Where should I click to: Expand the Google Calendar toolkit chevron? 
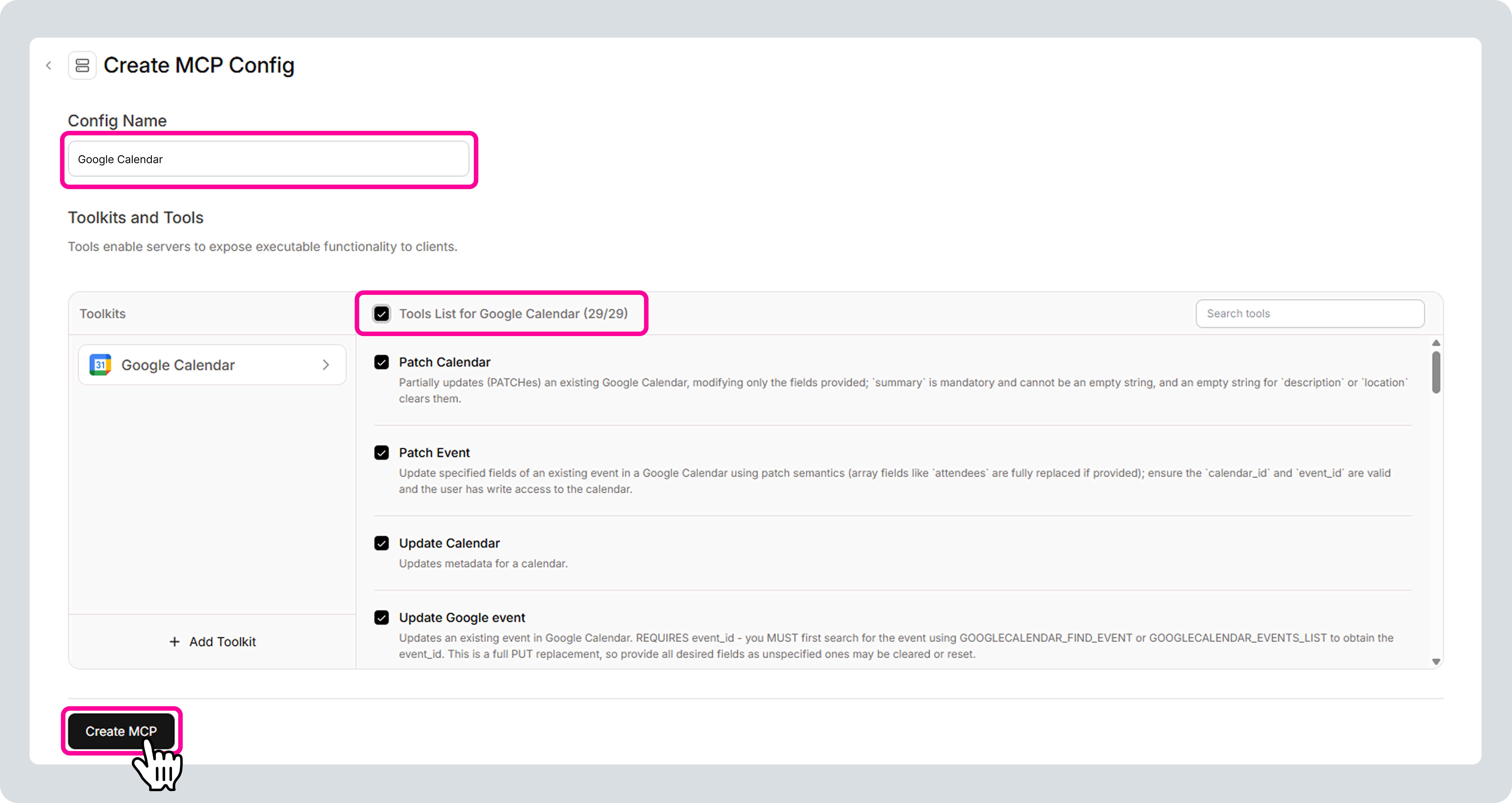pyautogui.click(x=326, y=365)
